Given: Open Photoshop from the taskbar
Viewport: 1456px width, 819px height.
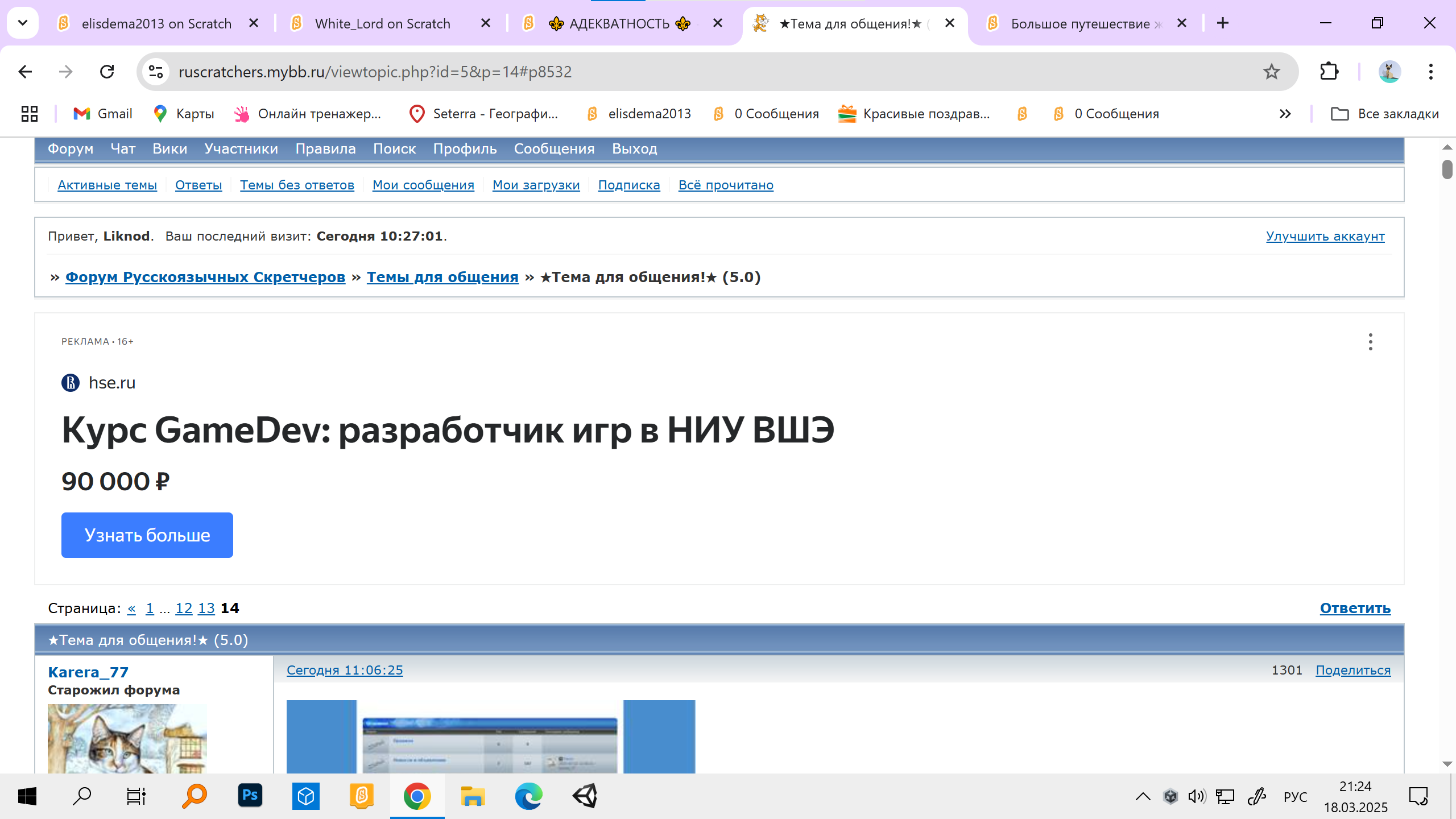Looking at the screenshot, I should 250,796.
